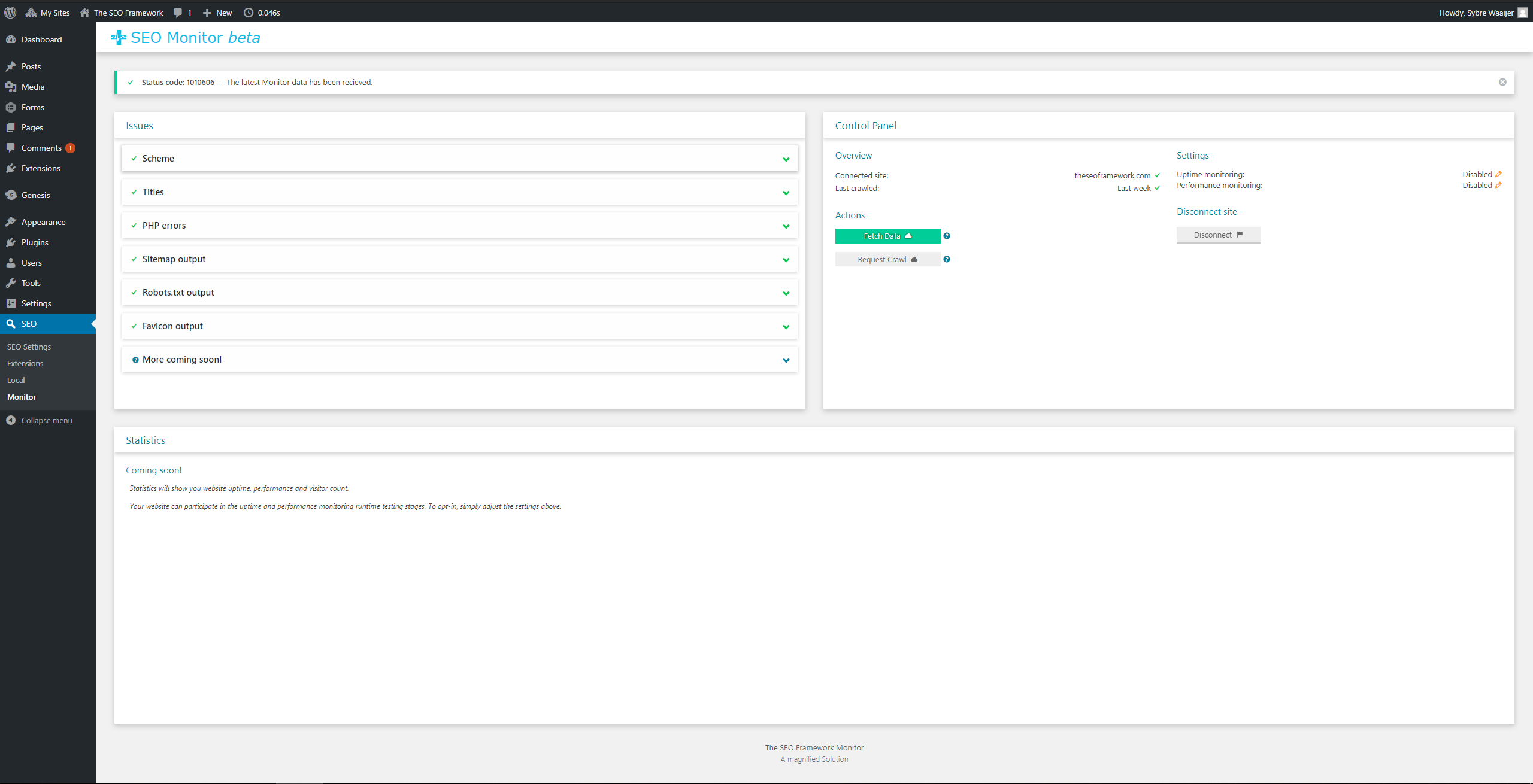Click the Fetch Data button
The height and width of the screenshot is (784, 1533).
pyautogui.click(x=887, y=236)
